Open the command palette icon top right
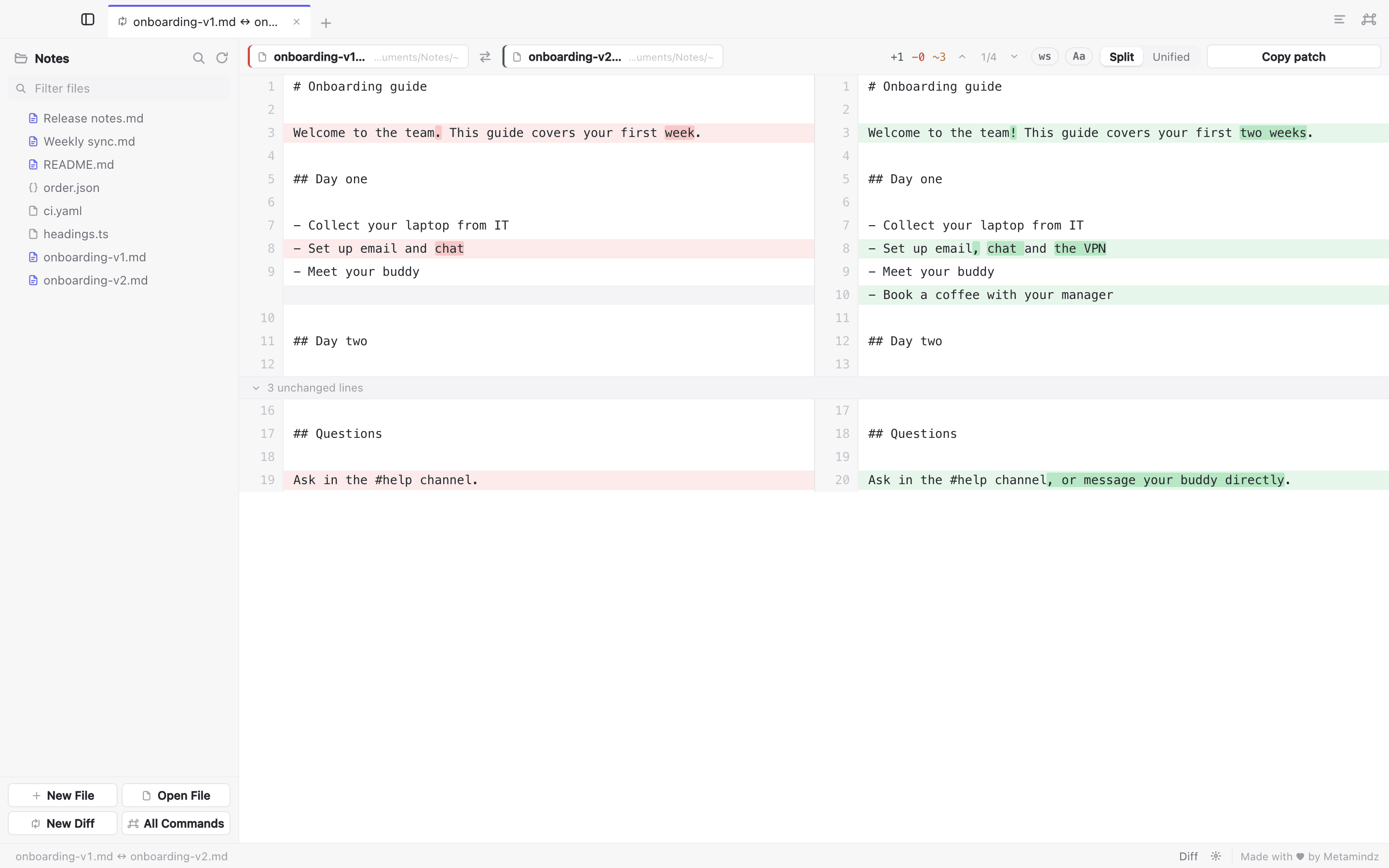1389x868 pixels. [1369, 19]
